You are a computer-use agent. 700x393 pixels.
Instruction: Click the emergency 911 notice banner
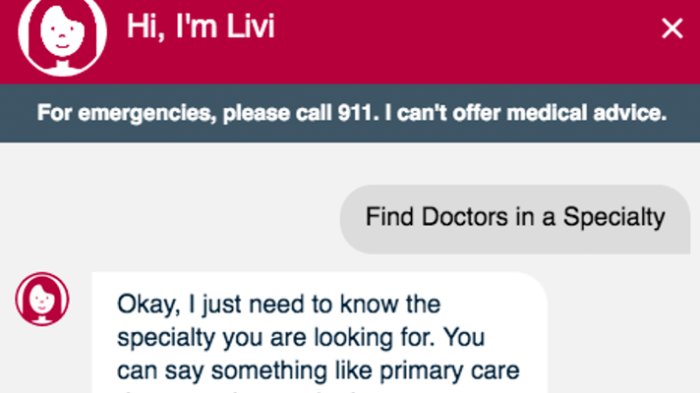(350, 113)
